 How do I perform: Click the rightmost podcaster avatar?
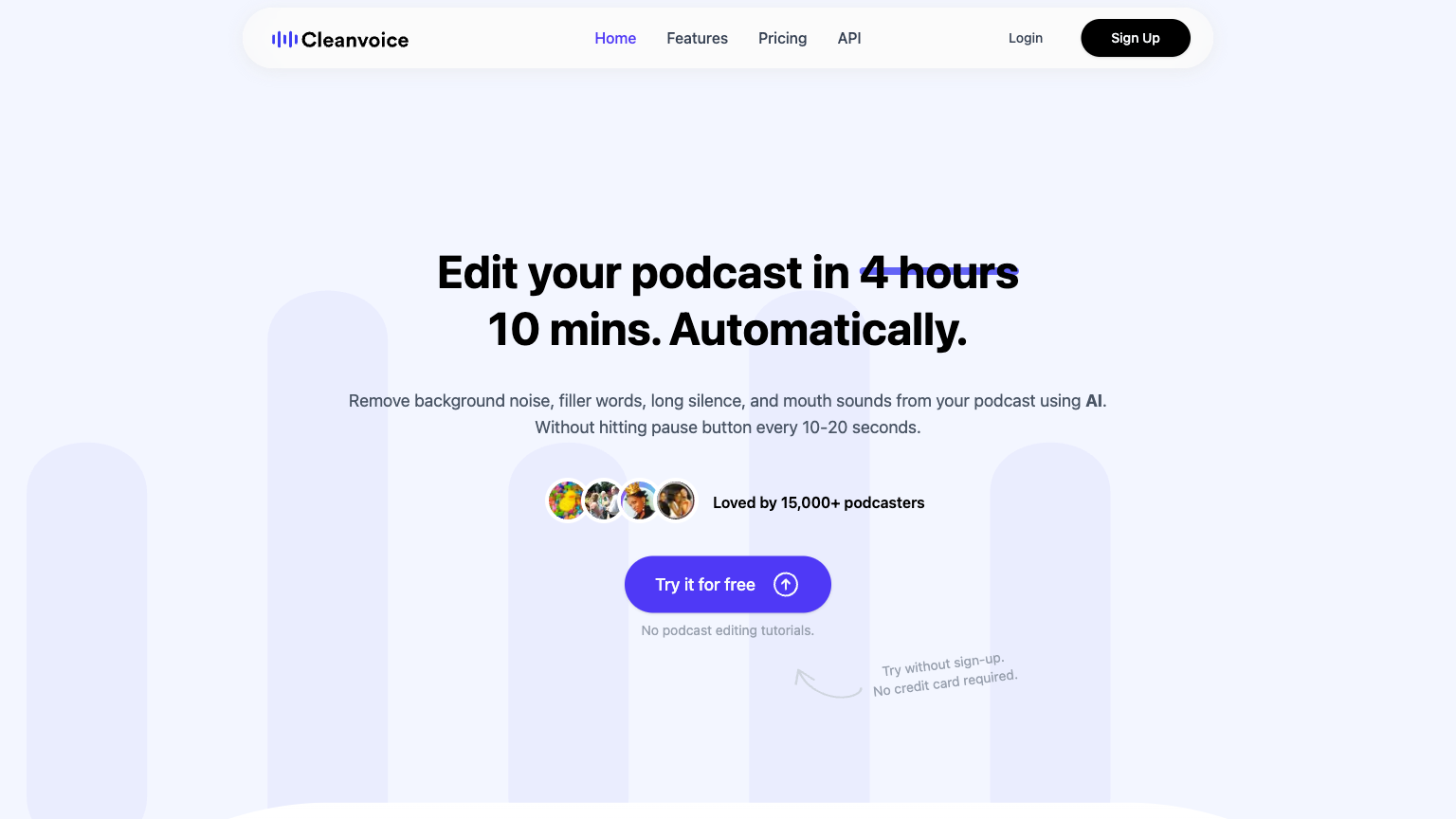point(675,500)
